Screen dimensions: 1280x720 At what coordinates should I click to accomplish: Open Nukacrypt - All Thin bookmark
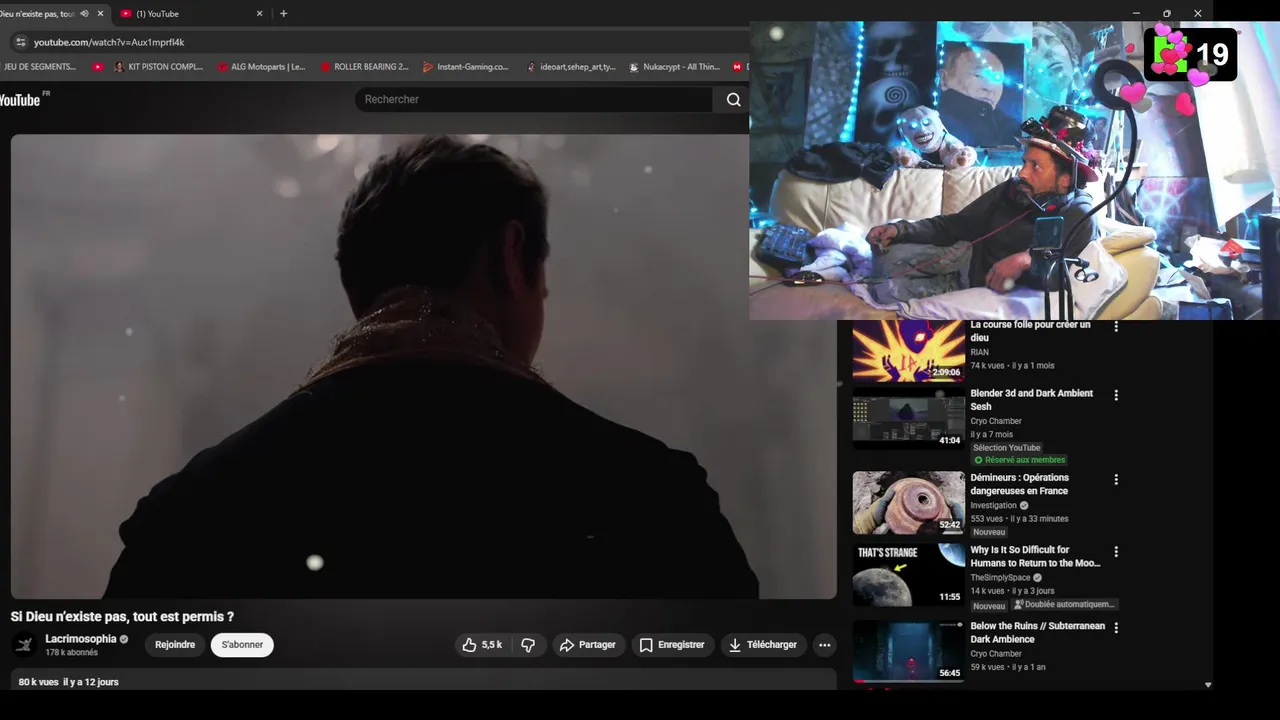tap(675, 67)
